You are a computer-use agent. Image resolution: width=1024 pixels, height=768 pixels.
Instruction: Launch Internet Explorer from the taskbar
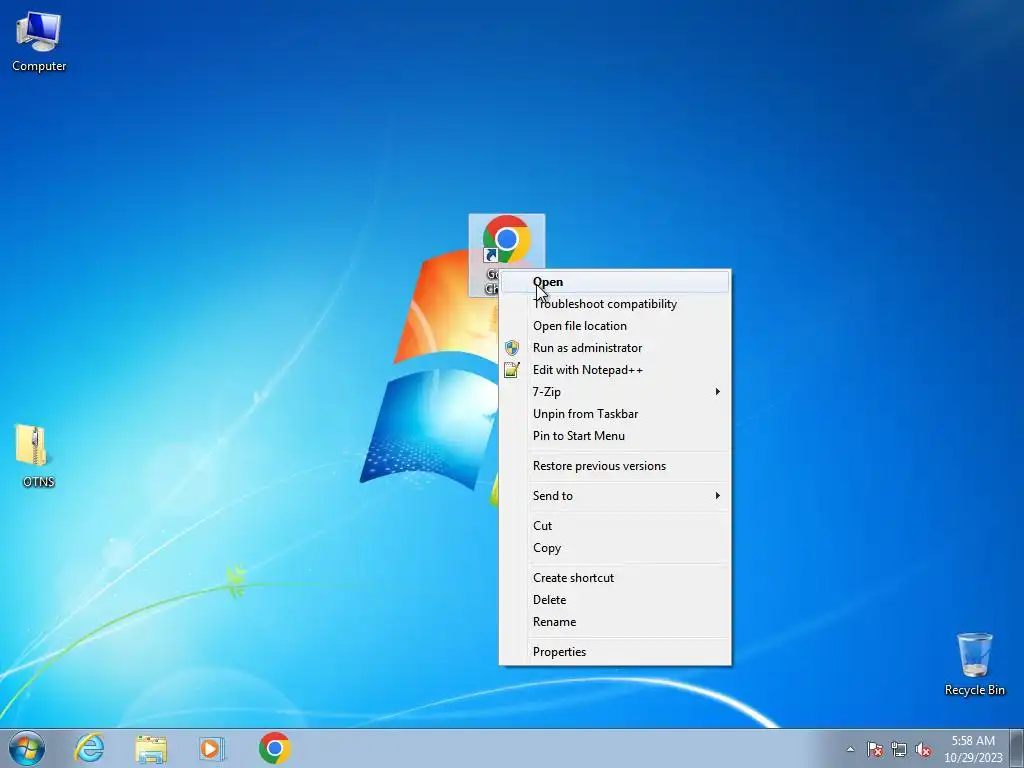[x=89, y=748]
